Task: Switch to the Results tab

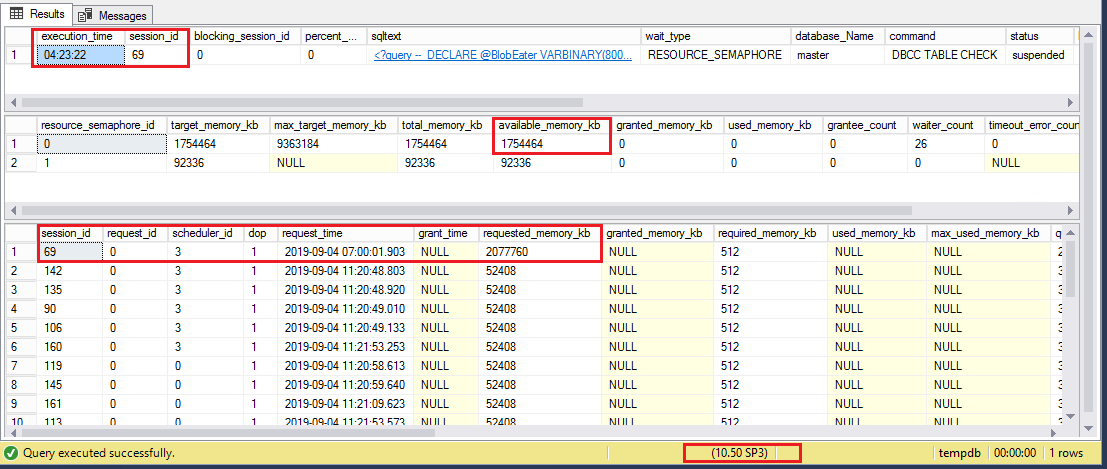Action: point(37,13)
